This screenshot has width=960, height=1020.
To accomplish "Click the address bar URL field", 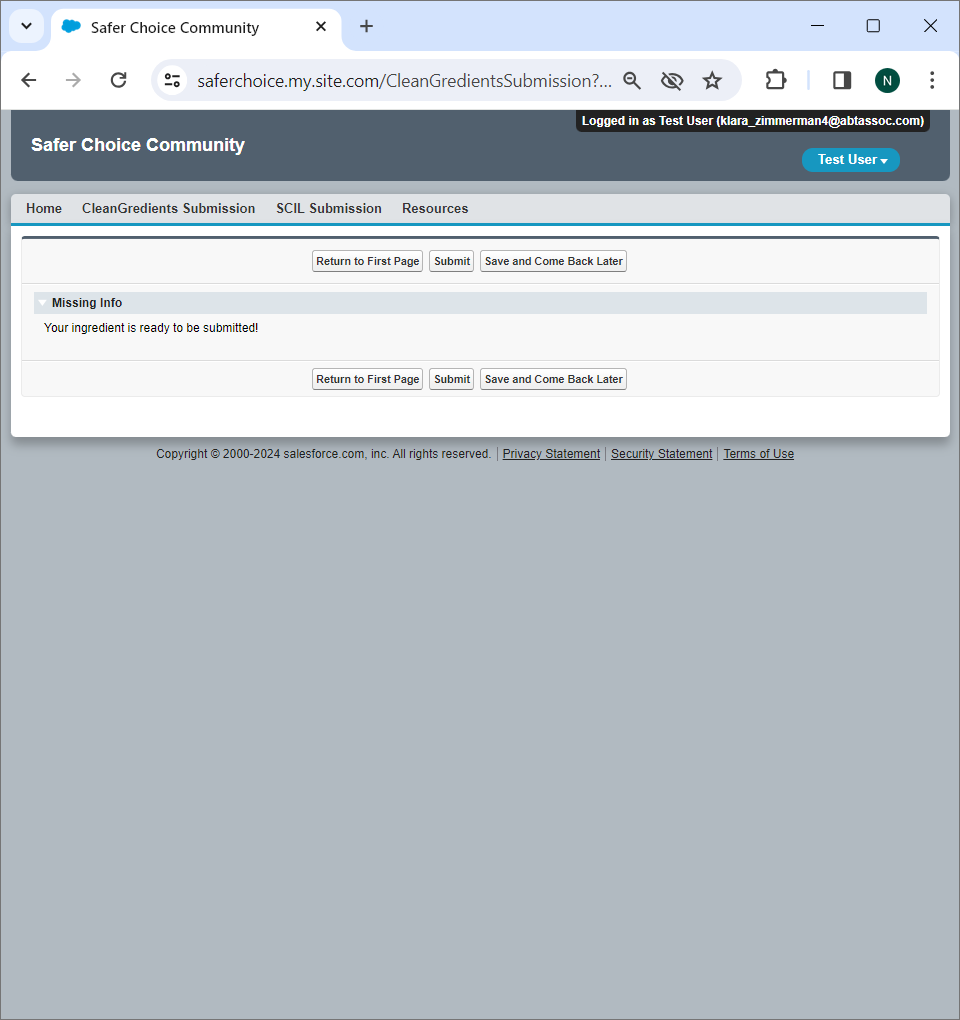I will (400, 80).
